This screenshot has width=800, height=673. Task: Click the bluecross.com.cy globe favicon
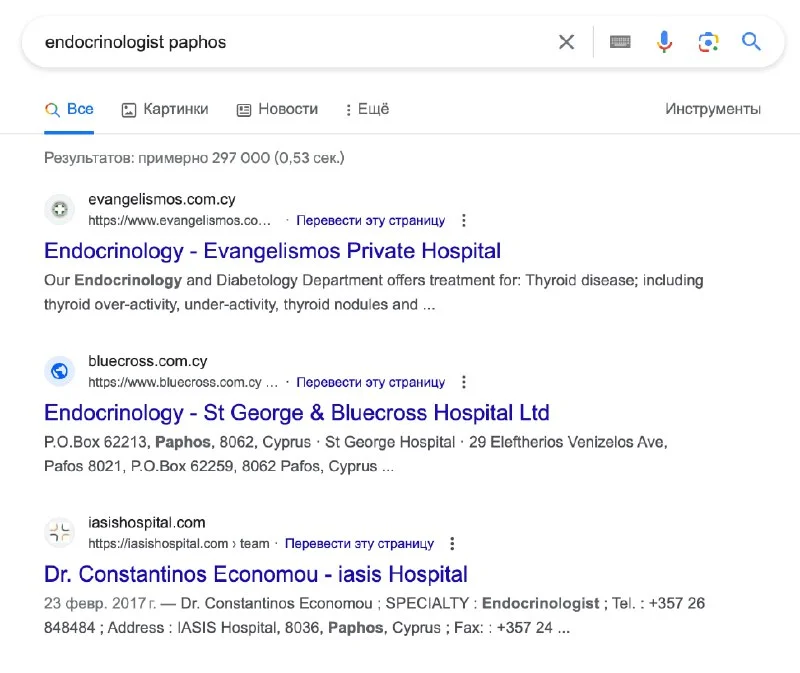[x=60, y=371]
